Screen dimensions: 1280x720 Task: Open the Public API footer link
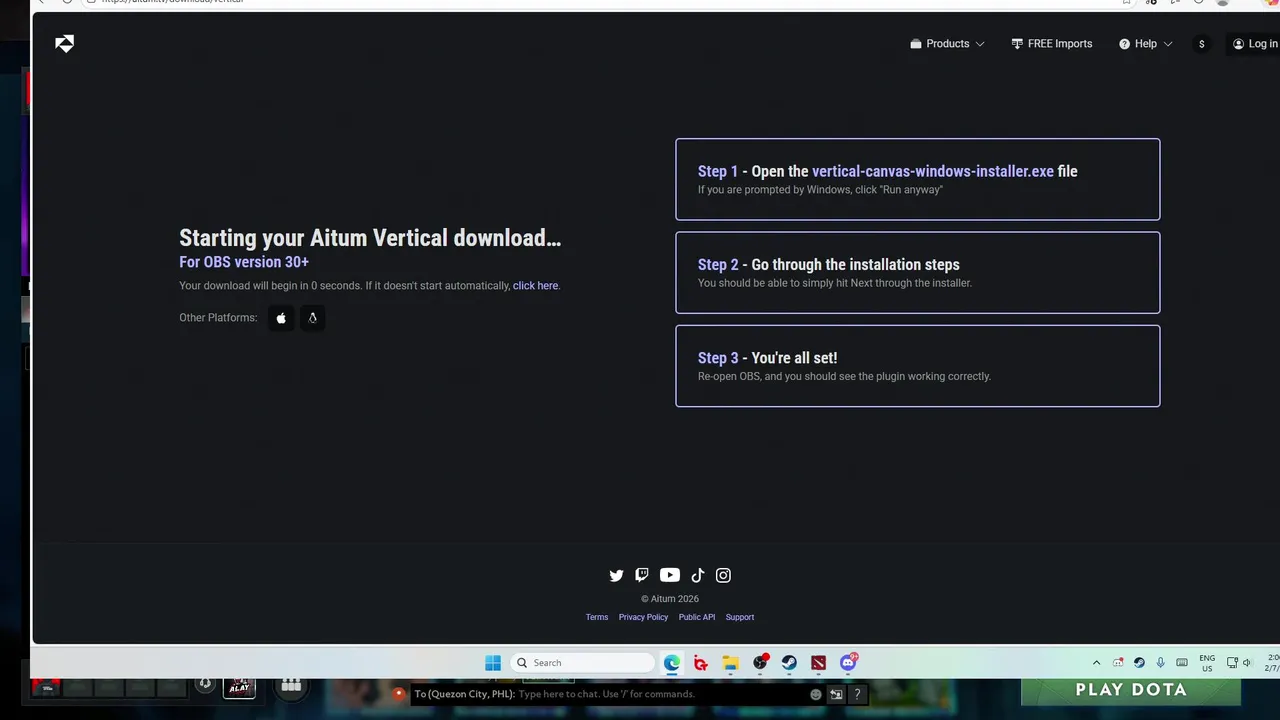(697, 617)
